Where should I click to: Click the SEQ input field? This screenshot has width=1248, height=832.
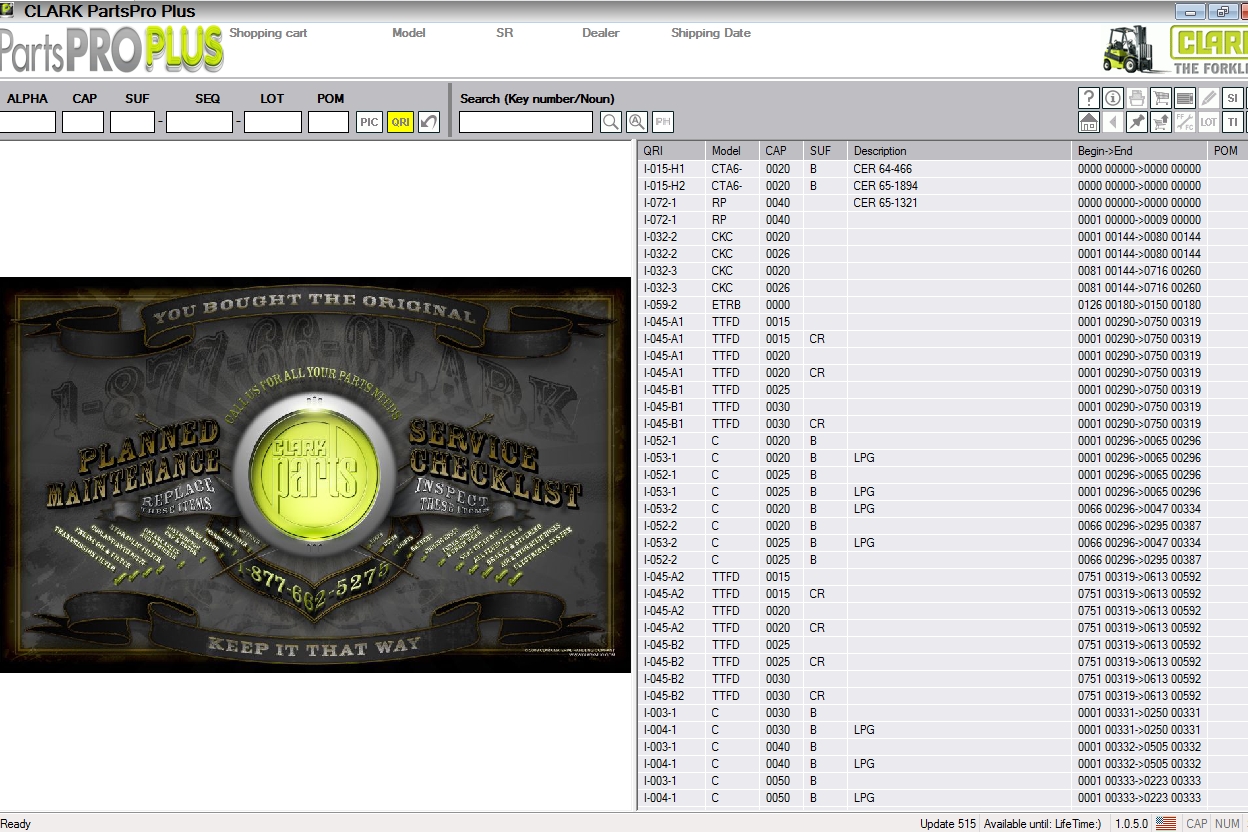pyautogui.click(x=199, y=122)
